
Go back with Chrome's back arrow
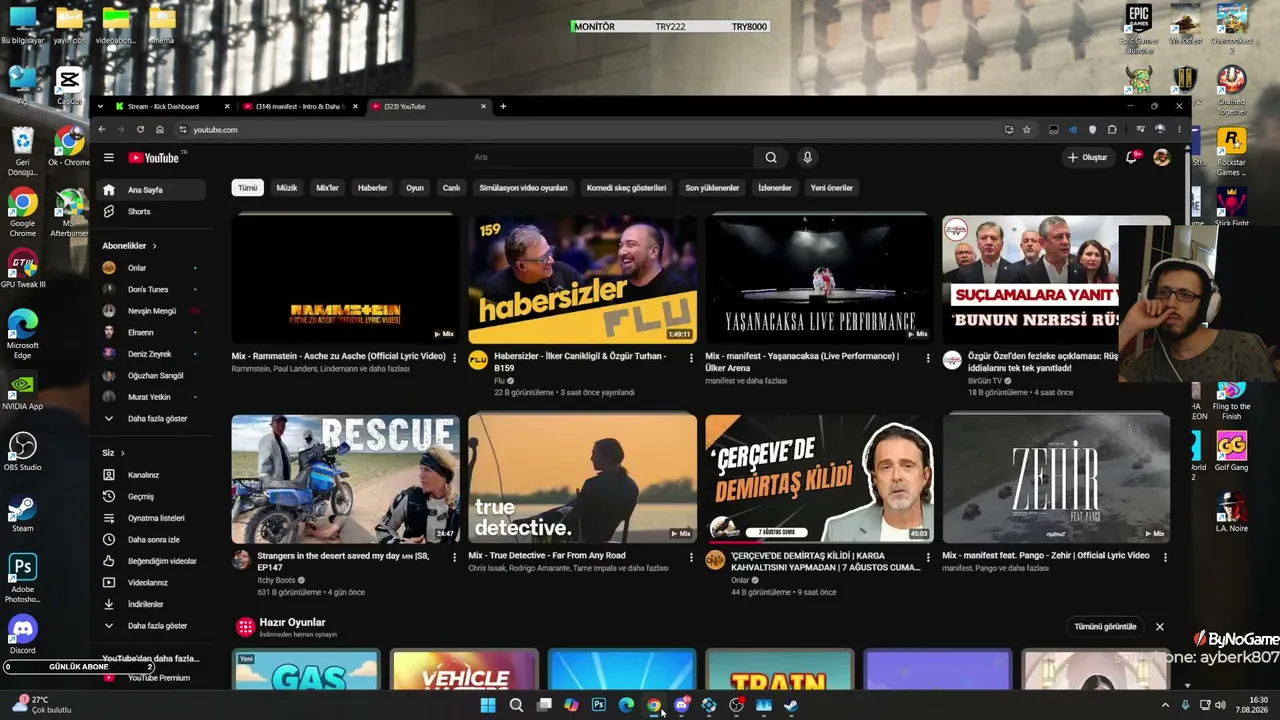pos(101,129)
